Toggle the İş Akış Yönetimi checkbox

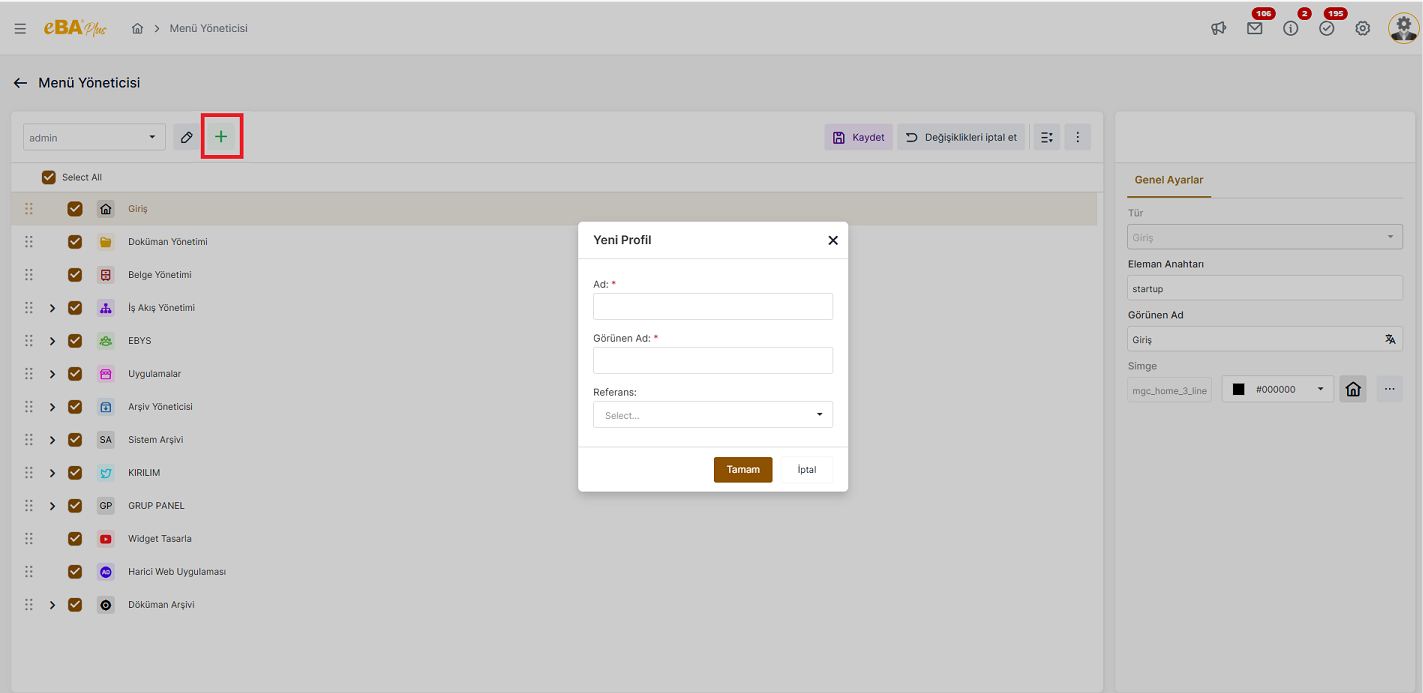pos(75,308)
